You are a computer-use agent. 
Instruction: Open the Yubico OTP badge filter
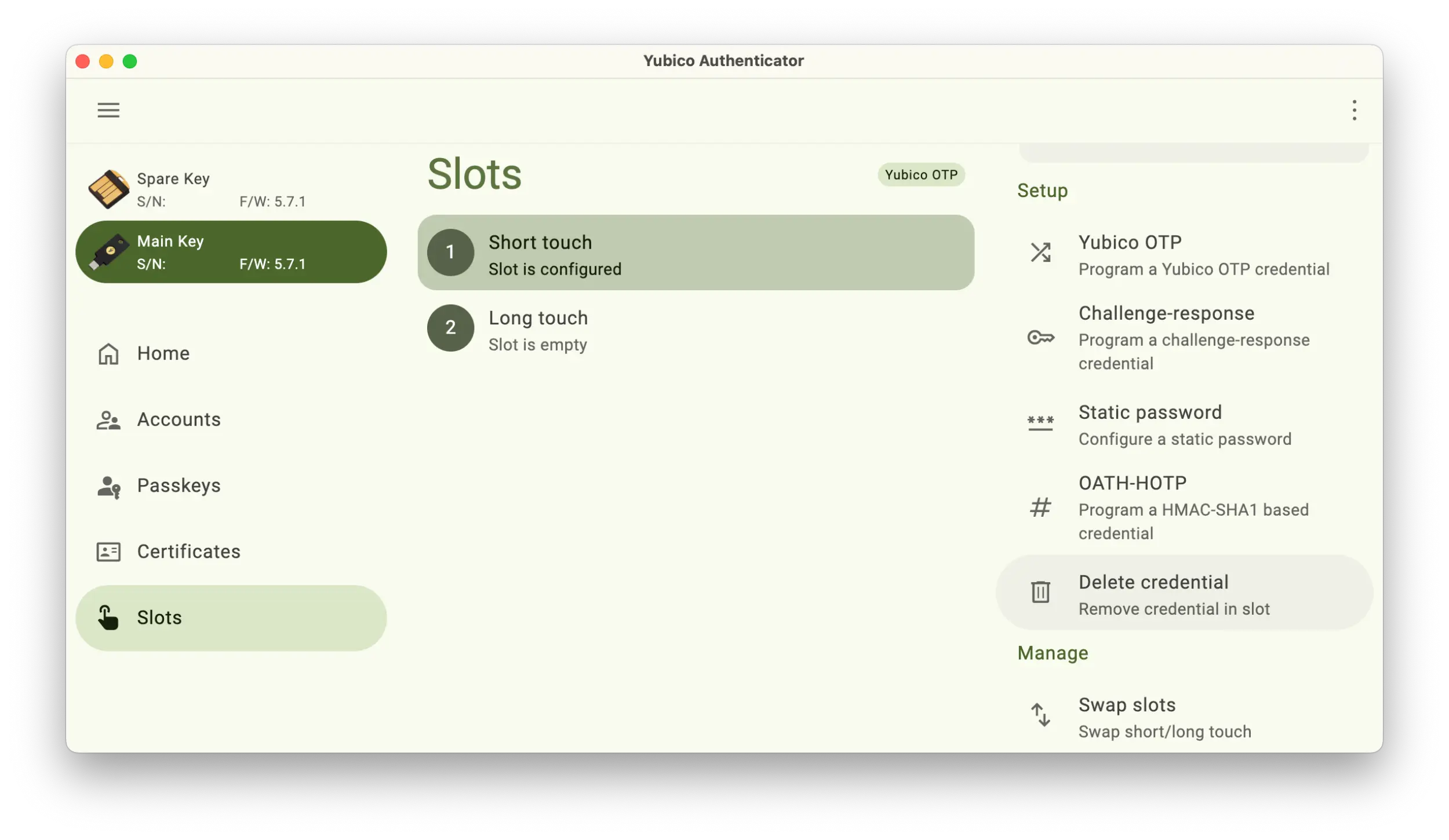pos(920,174)
